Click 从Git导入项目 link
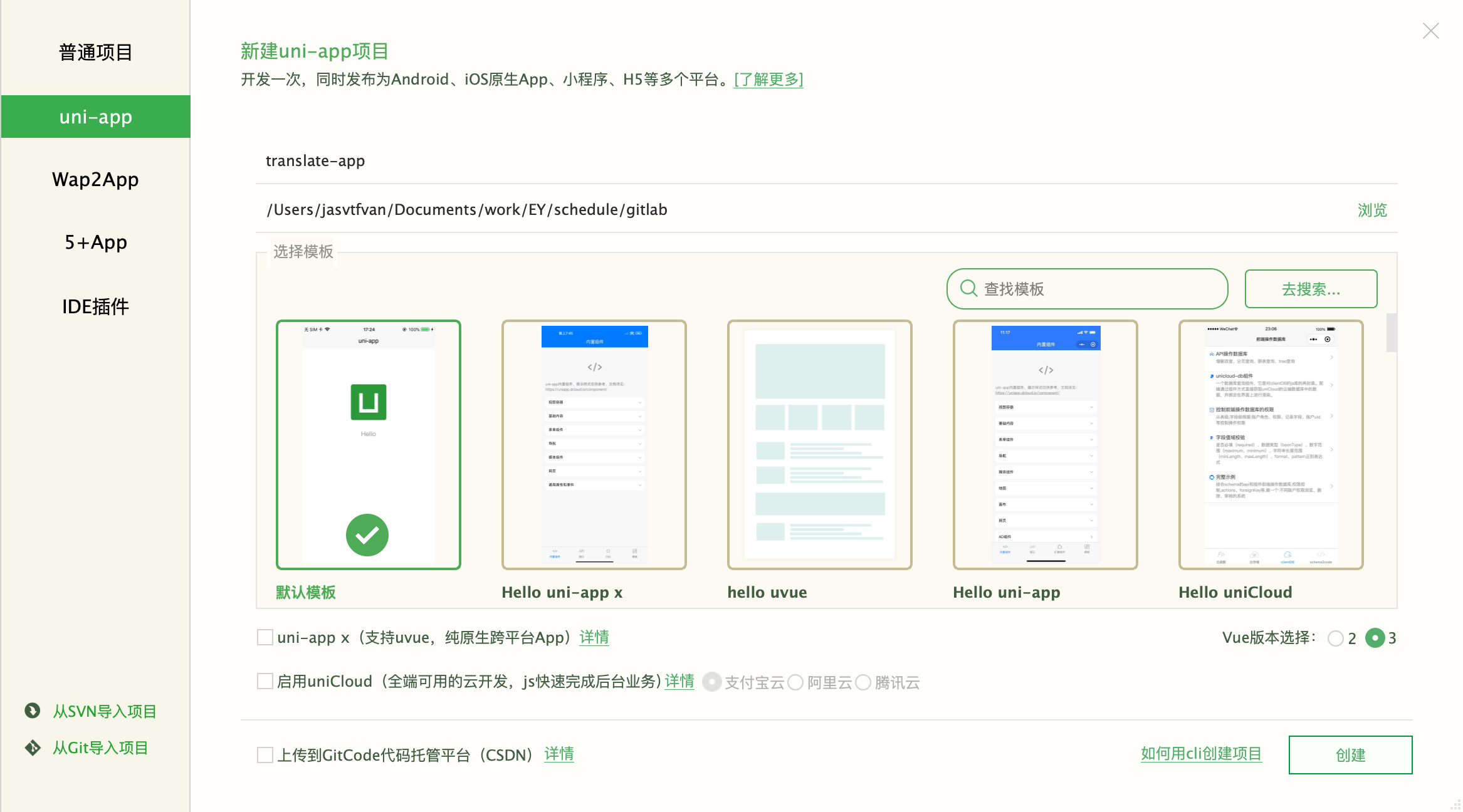This screenshot has width=1463, height=812. pos(100,747)
